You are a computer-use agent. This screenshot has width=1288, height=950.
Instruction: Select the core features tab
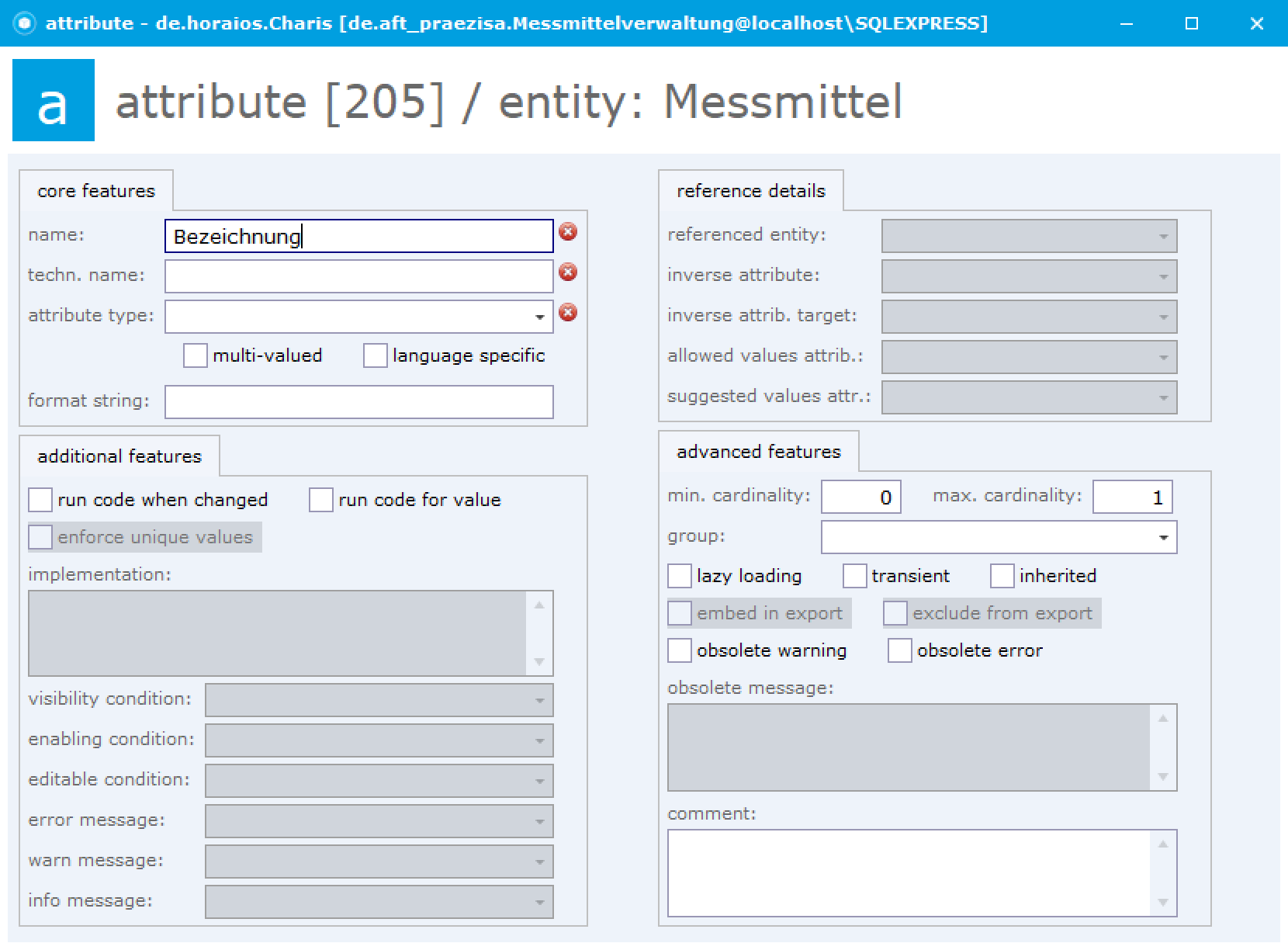click(96, 191)
